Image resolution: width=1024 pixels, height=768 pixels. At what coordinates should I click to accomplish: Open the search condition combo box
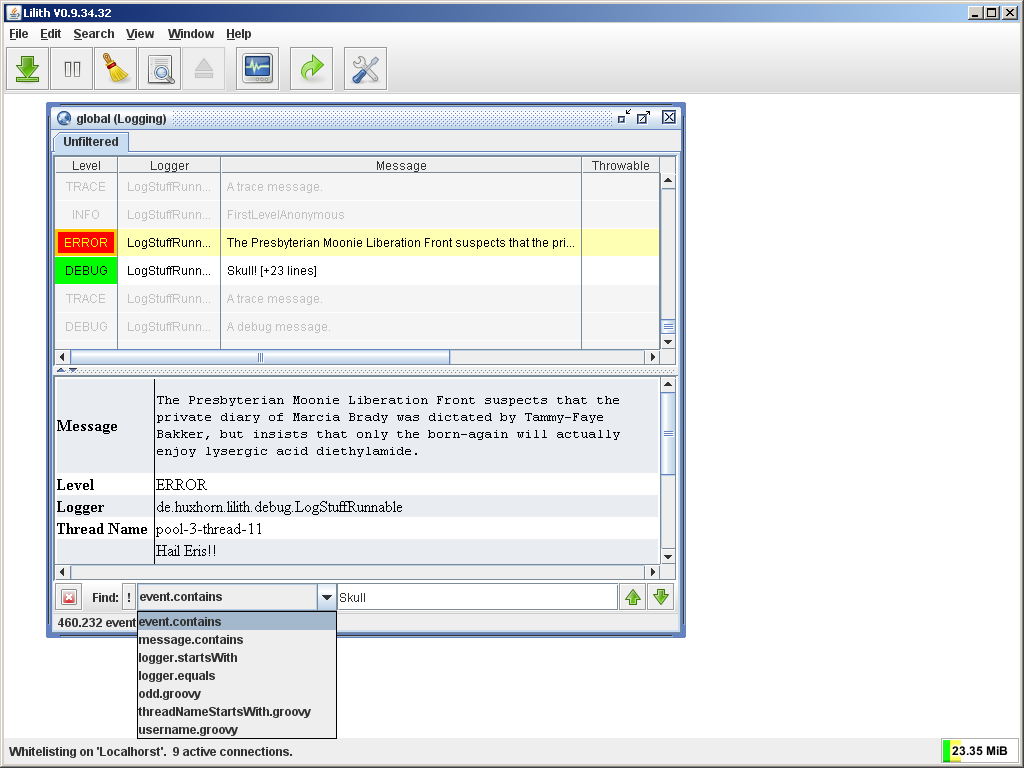(327, 596)
